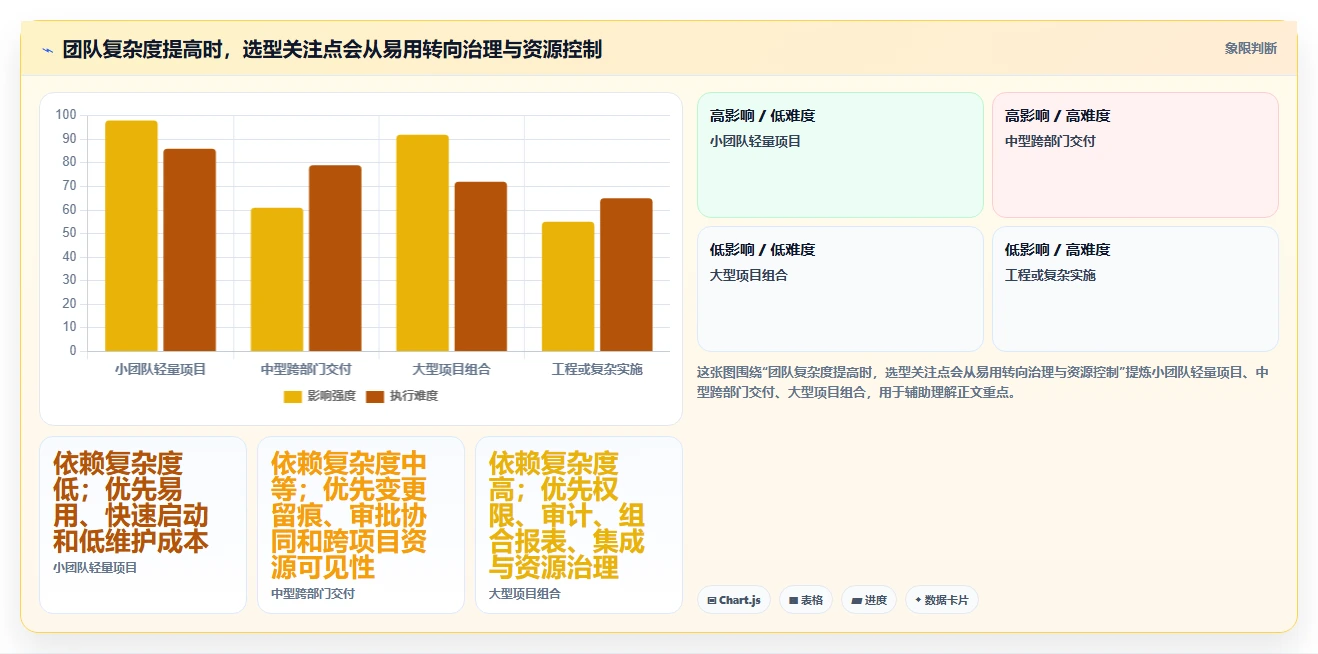Click the 数据卡片 tag
The width and height of the screenshot is (1318, 654).
[x=941, y=600]
